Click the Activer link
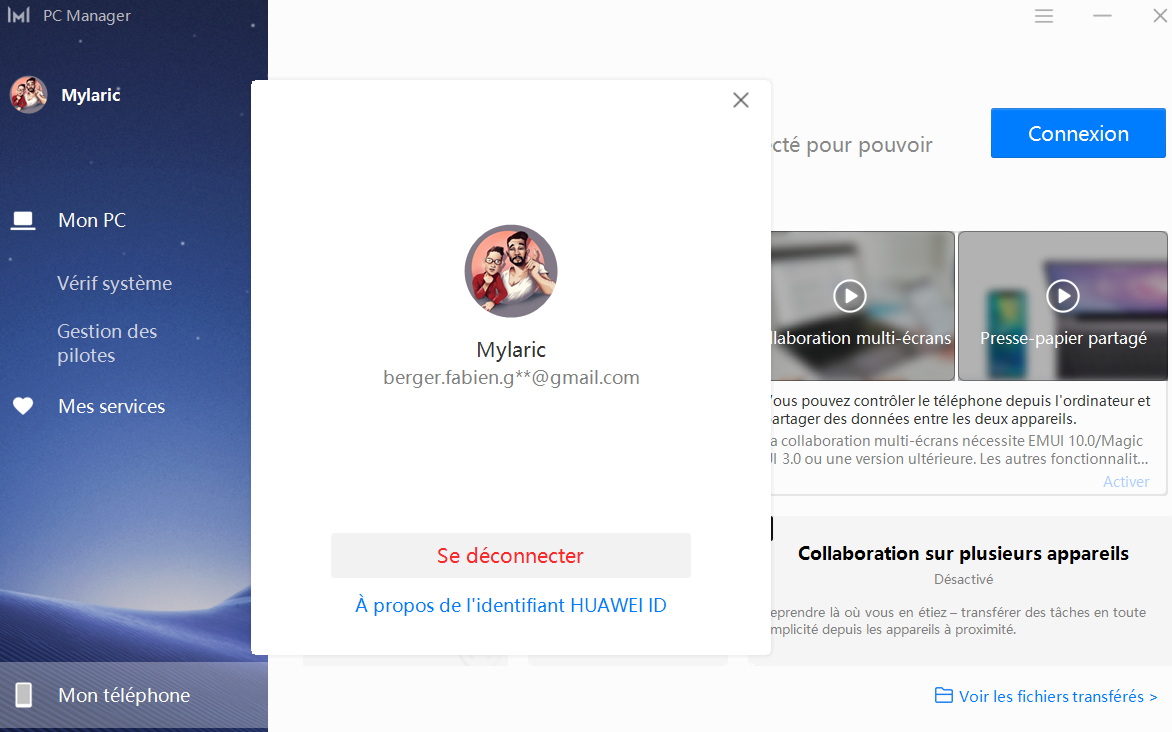The height and width of the screenshot is (732, 1172). click(x=1125, y=481)
